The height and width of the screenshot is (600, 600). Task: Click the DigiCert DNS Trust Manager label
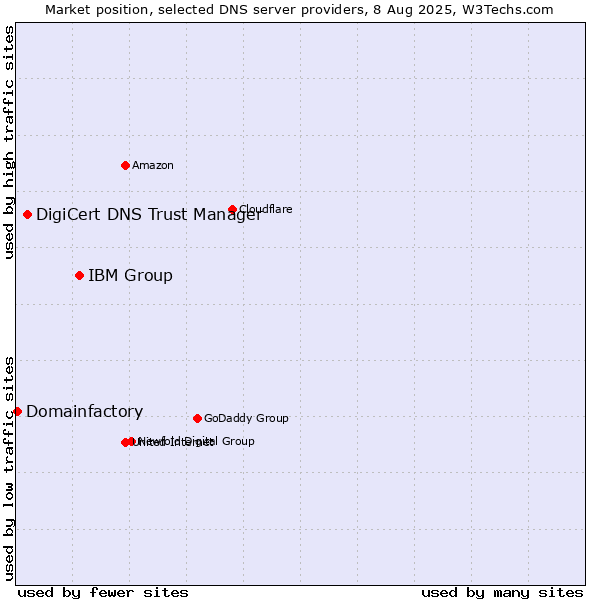(149, 214)
